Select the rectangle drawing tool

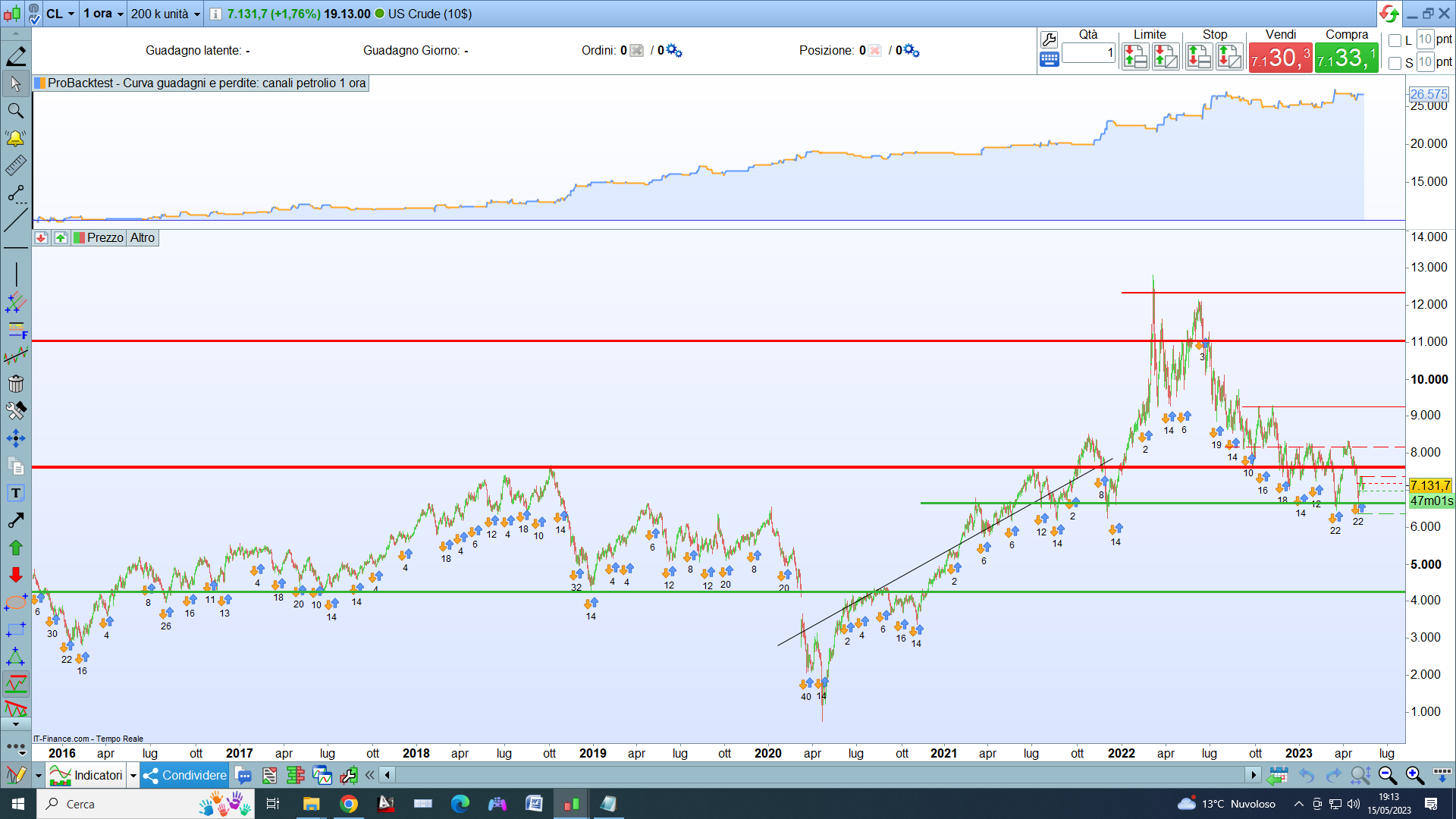point(16,630)
